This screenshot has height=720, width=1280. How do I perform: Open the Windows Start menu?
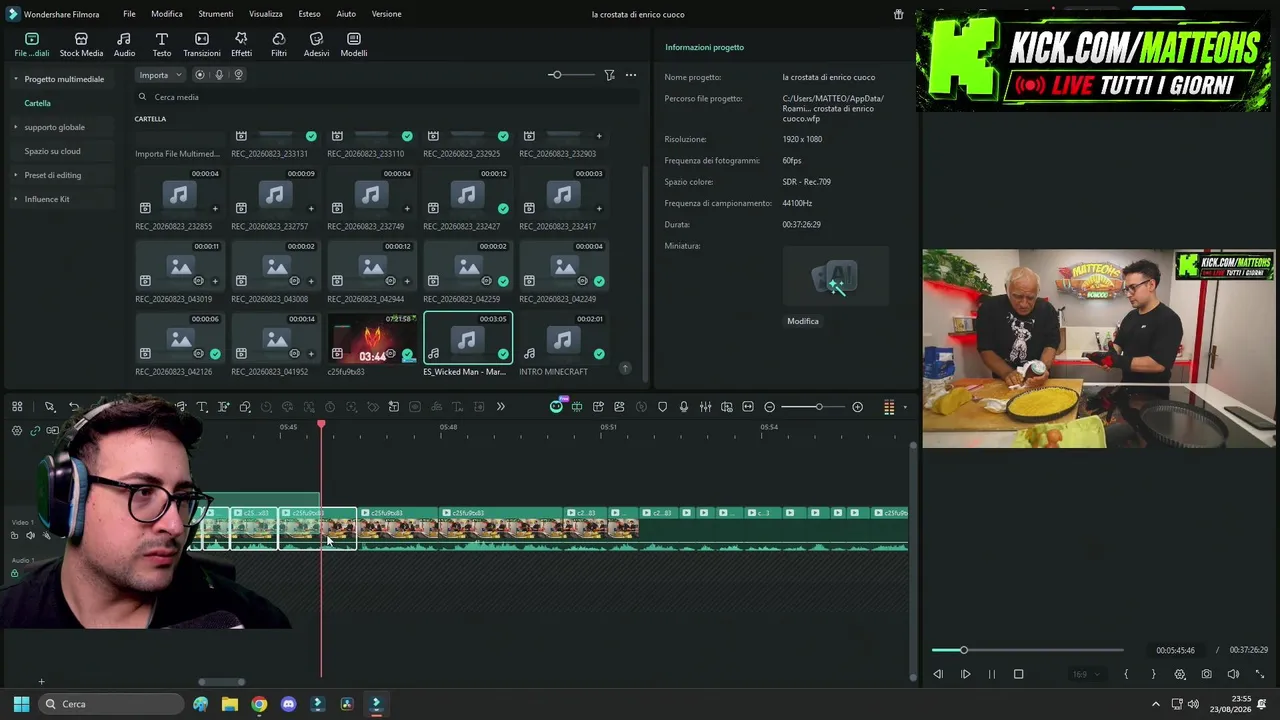[21, 704]
